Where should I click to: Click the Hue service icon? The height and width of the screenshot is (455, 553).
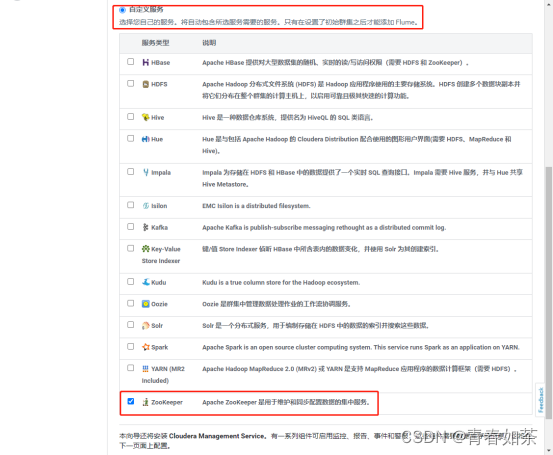(145, 139)
